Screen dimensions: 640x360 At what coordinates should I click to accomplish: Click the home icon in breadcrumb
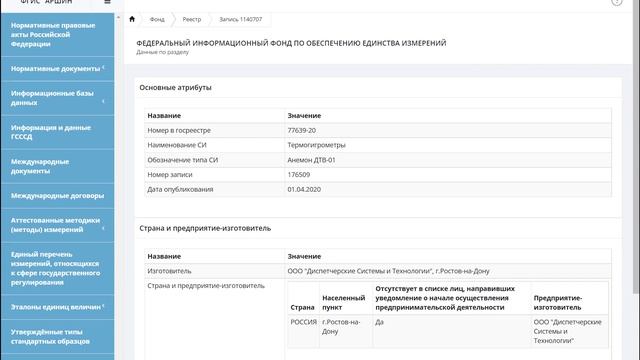132,19
